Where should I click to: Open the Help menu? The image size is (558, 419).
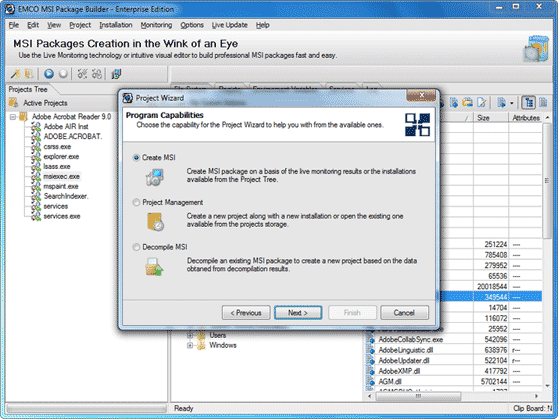pyautogui.click(x=263, y=25)
